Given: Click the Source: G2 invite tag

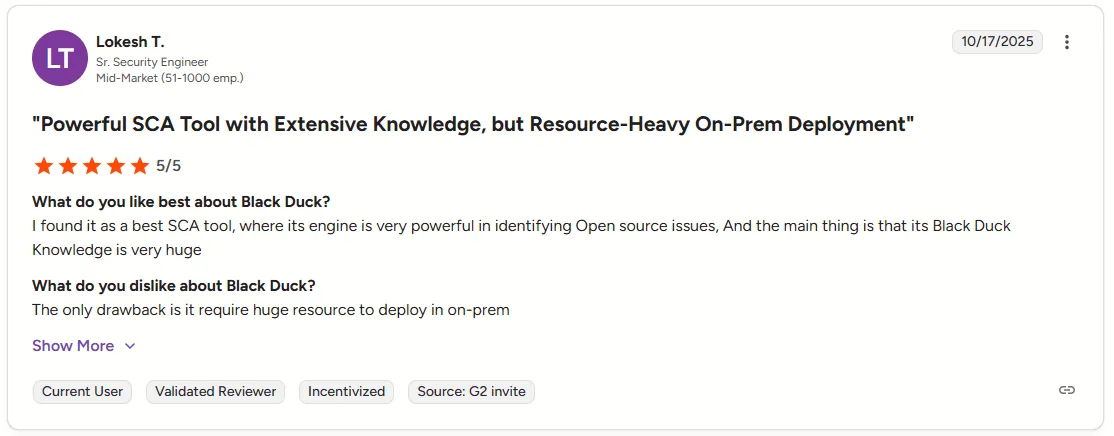Looking at the screenshot, I should click(x=471, y=392).
